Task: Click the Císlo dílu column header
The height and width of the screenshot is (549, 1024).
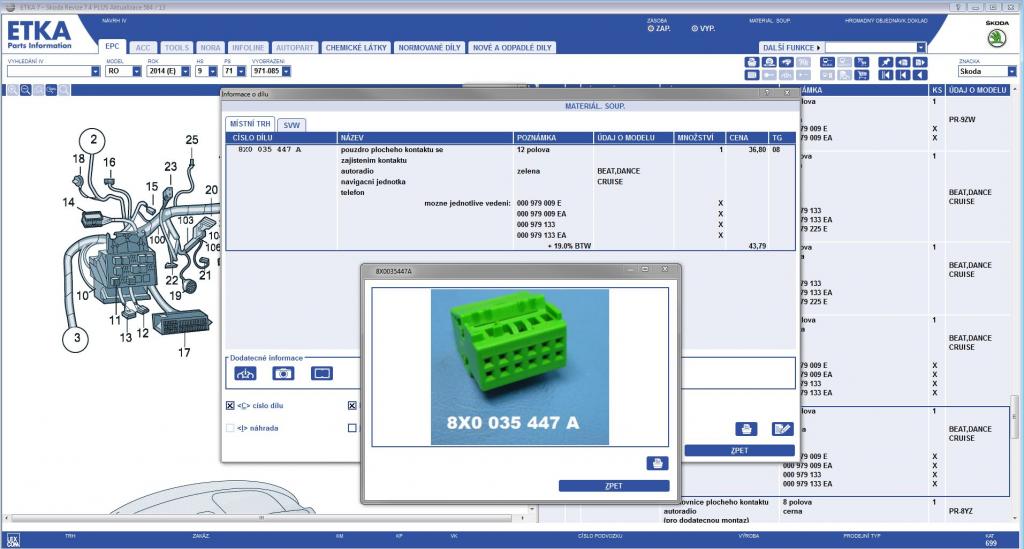Action: point(281,138)
